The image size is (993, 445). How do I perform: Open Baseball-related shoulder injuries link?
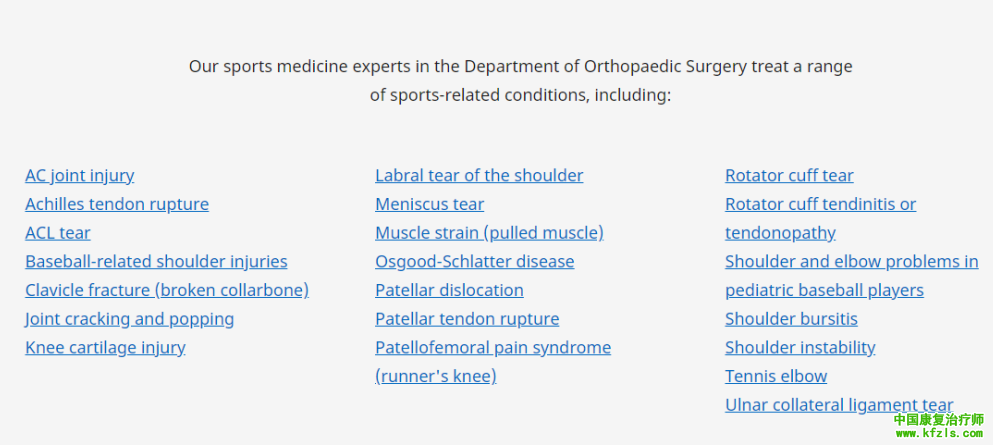[156, 261]
